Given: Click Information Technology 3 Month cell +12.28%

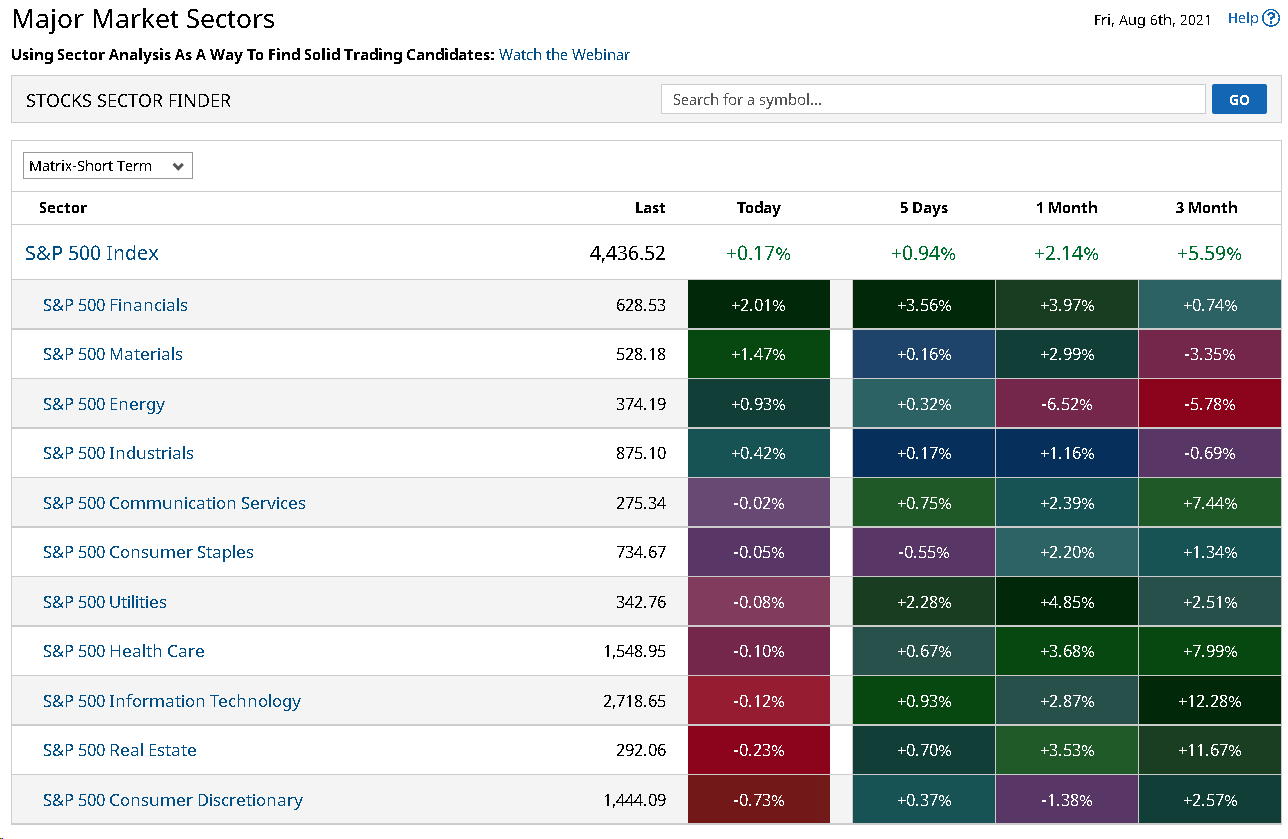Looking at the screenshot, I should coord(1209,701).
